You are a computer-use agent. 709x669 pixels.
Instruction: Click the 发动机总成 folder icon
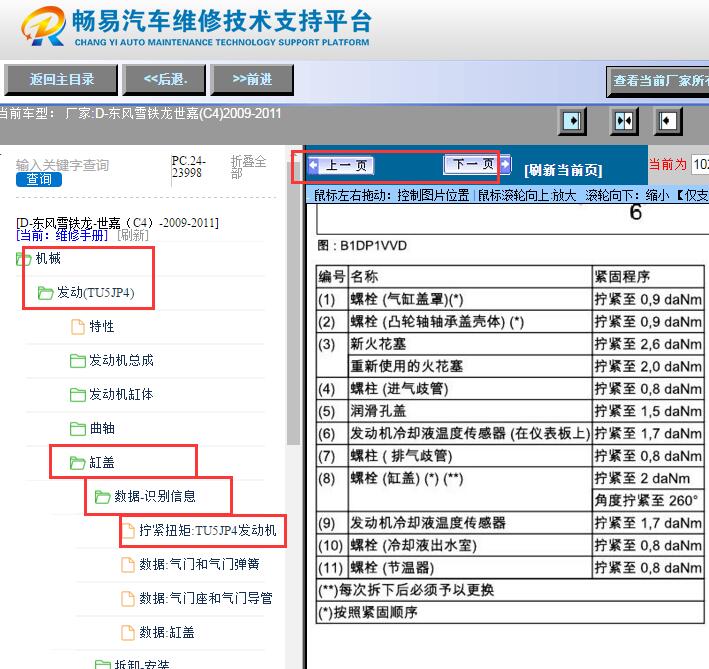(78, 361)
